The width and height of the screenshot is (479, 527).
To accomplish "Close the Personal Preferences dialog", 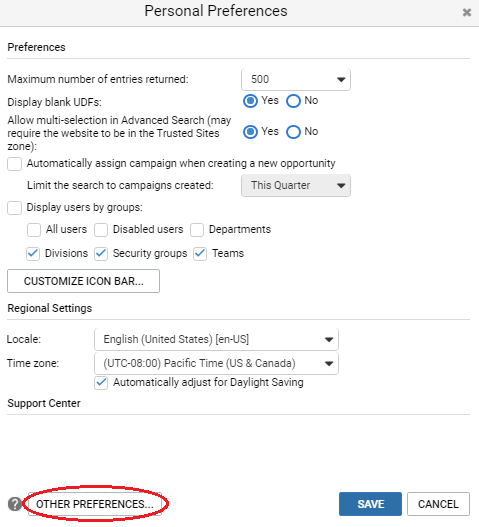I will 467,12.
